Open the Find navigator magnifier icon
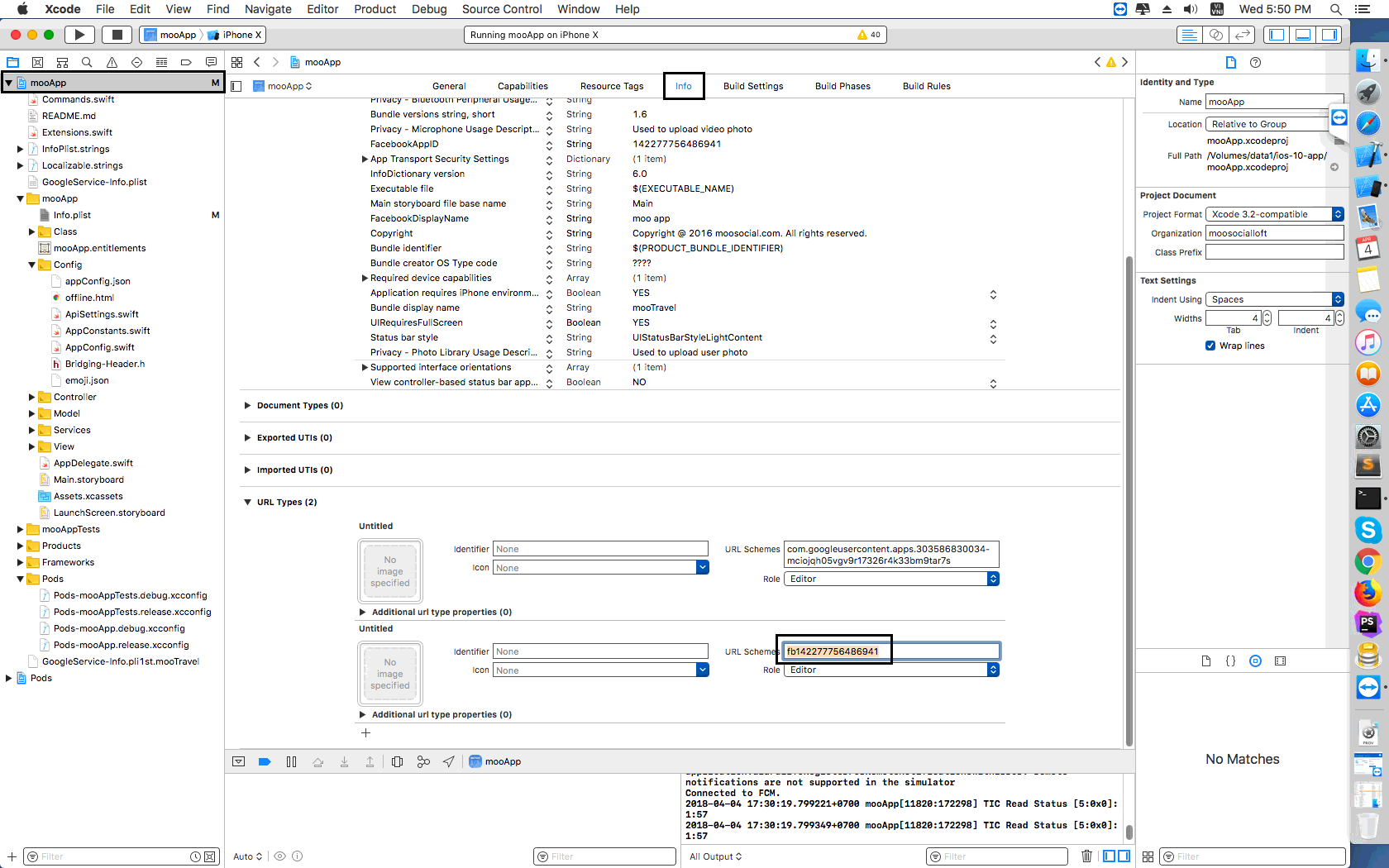Screen dimensions: 1389x868 pyautogui.click(x=87, y=62)
